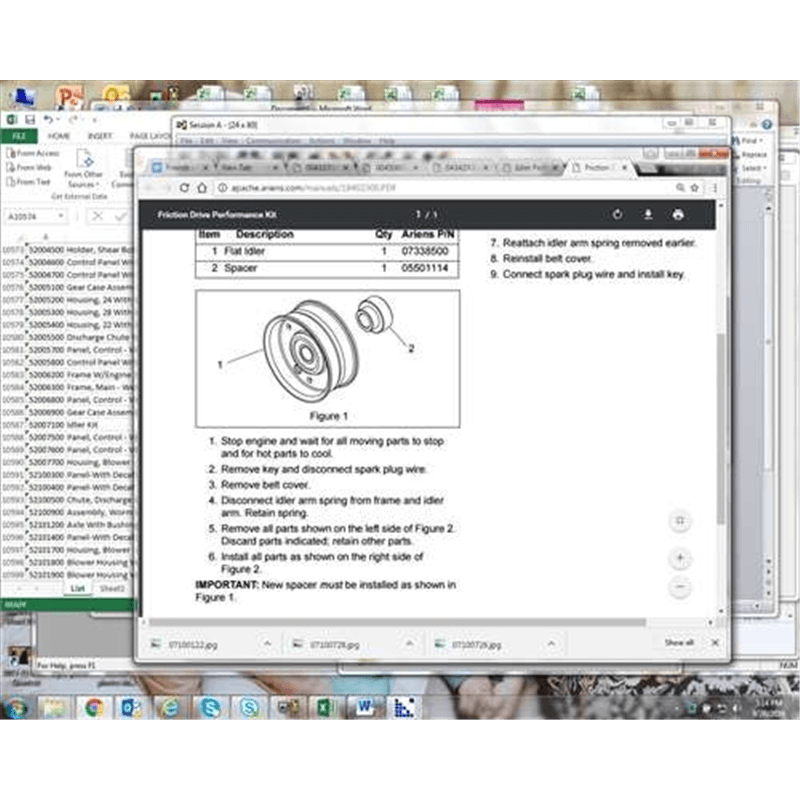Open the Excel FILE tab
Screen dimensions: 800x800
(18, 136)
